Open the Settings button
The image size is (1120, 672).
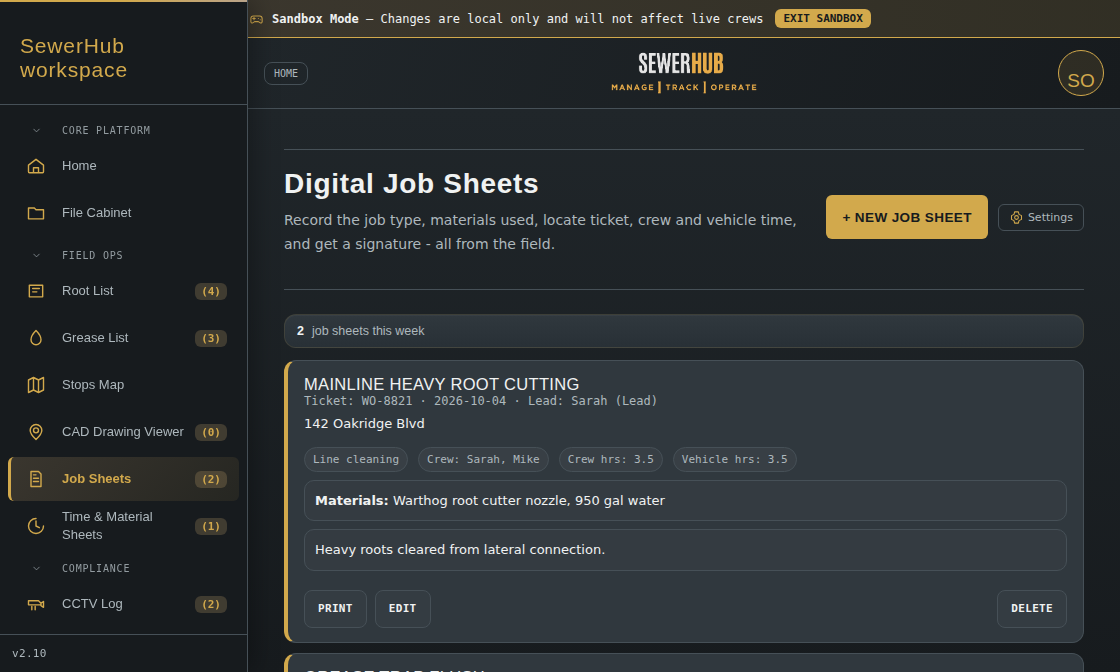[x=1041, y=217]
